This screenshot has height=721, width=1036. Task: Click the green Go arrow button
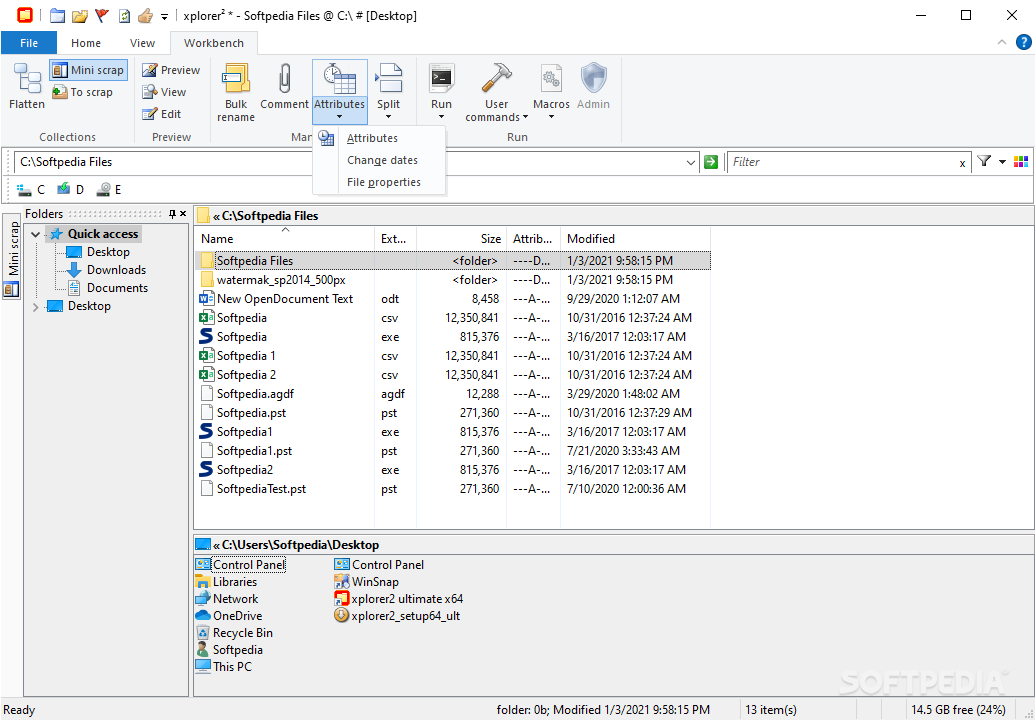click(711, 162)
